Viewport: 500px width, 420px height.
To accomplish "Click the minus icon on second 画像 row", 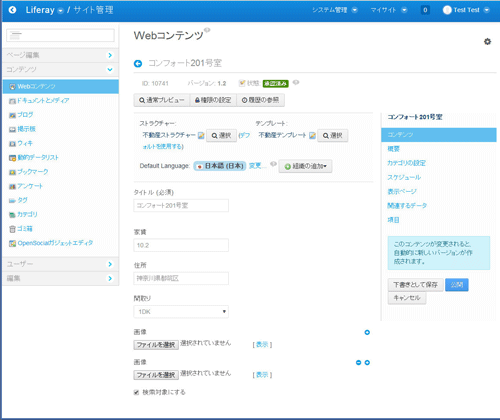I will click(x=358, y=363).
